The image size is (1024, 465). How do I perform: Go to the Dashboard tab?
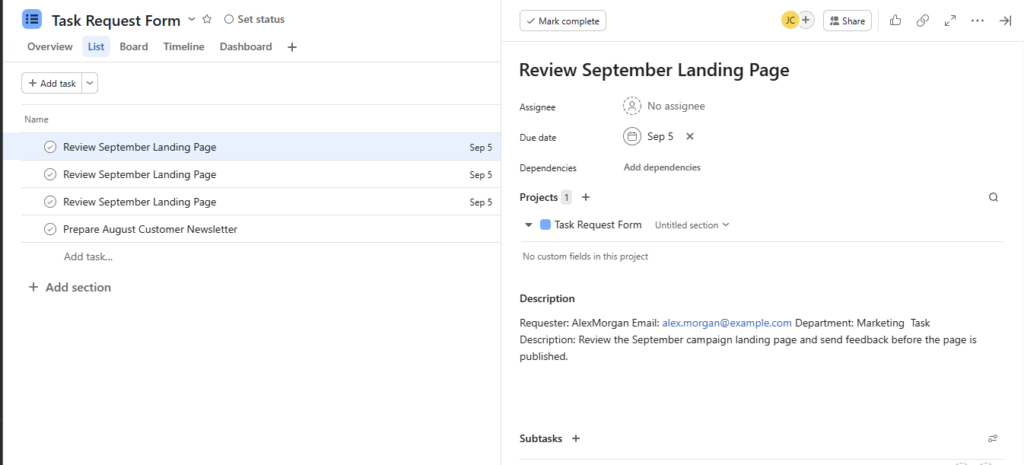246,47
